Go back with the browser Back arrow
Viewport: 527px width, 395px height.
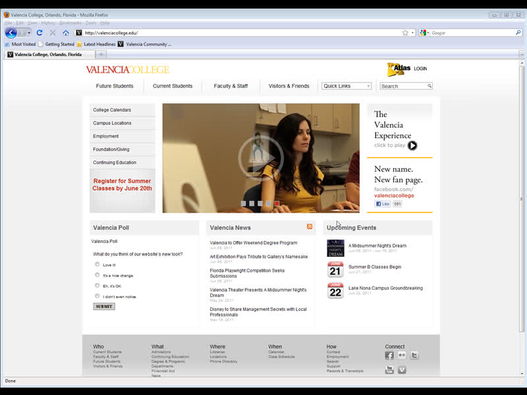click(x=11, y=33)
